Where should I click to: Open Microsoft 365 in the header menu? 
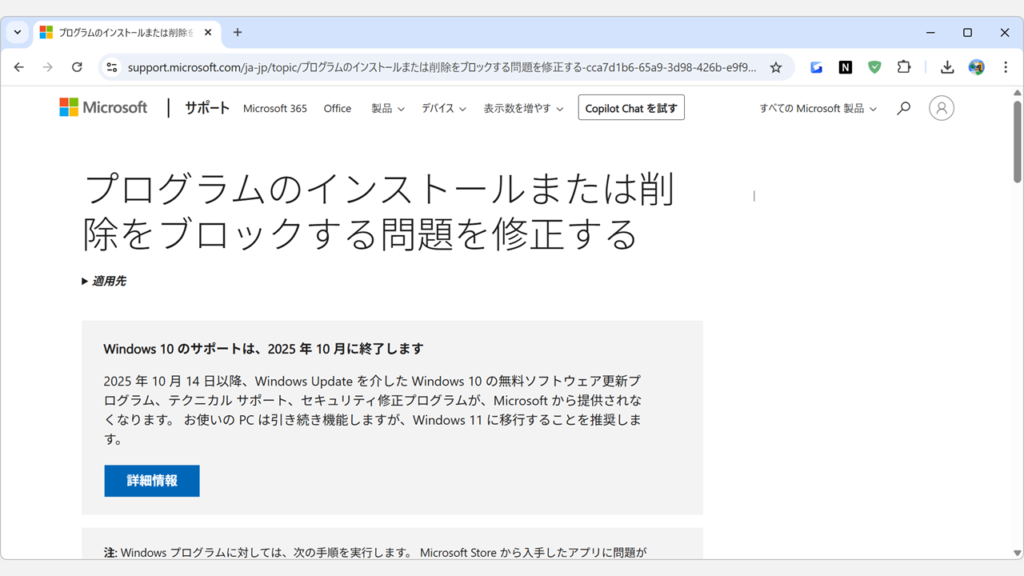275,108
